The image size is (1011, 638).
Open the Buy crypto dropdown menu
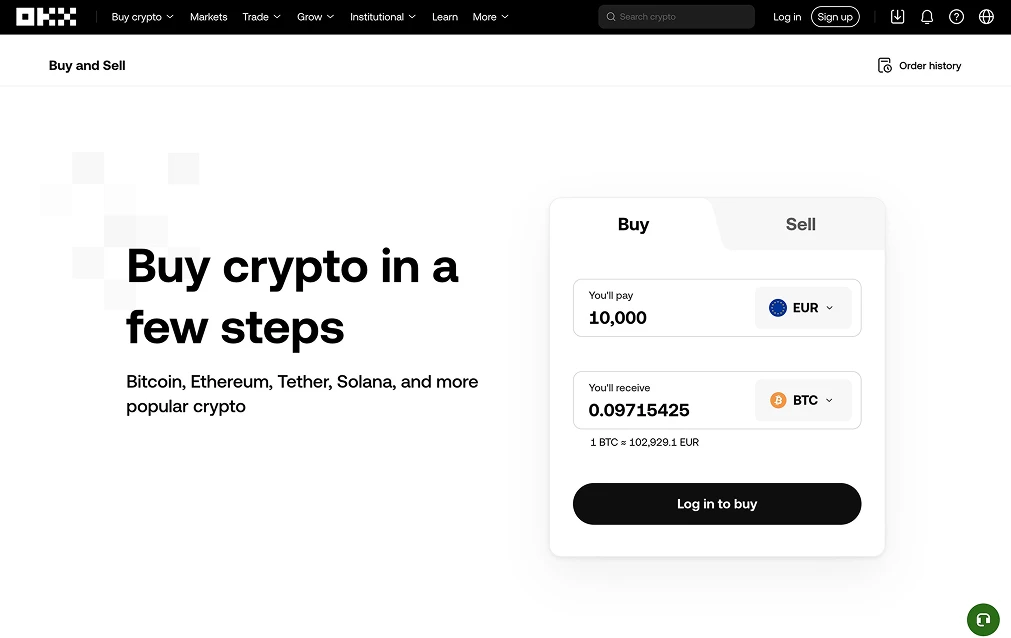[142, 17]
